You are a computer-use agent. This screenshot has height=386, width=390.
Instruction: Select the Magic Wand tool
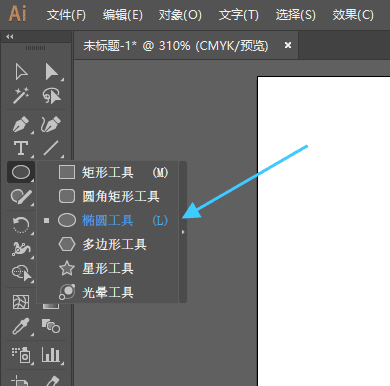[x=21, y=96]
